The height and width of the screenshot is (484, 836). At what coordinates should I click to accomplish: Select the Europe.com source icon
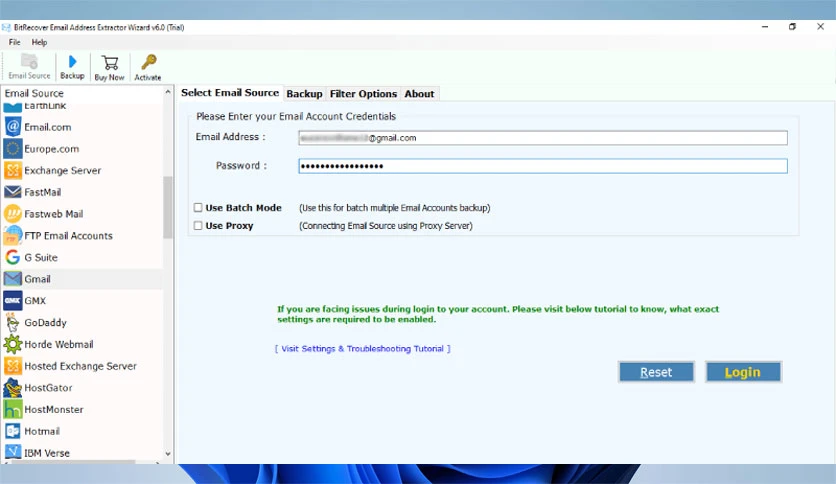[13, 149]
